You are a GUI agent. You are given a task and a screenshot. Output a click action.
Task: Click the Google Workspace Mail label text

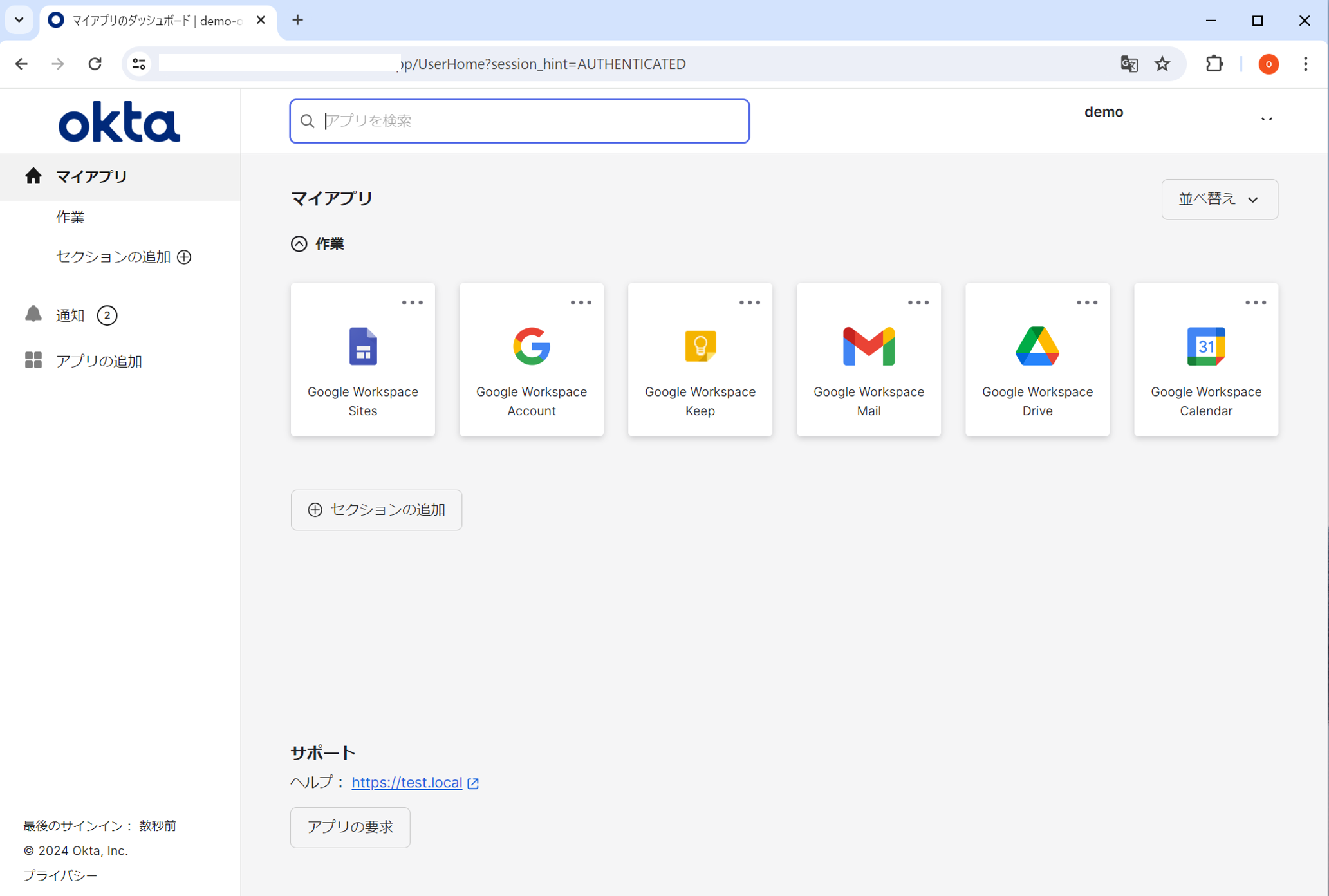[869, 401]
